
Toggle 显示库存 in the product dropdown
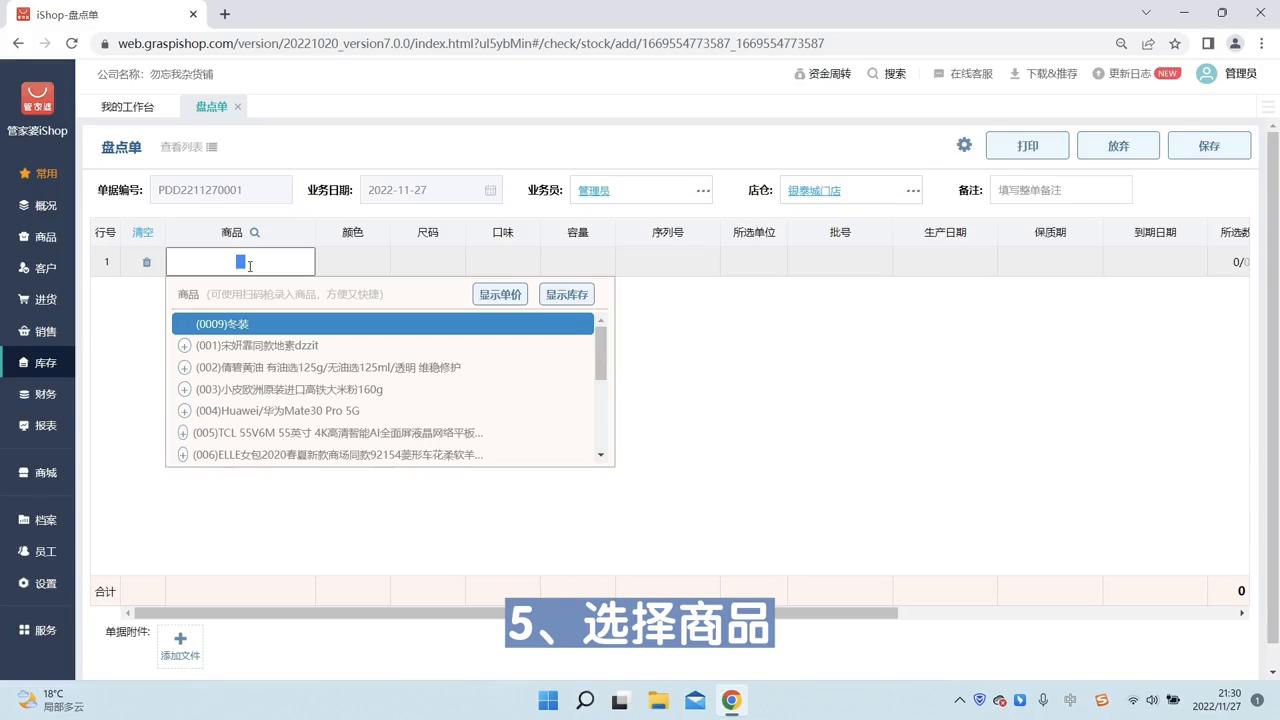tap(566, 294)
